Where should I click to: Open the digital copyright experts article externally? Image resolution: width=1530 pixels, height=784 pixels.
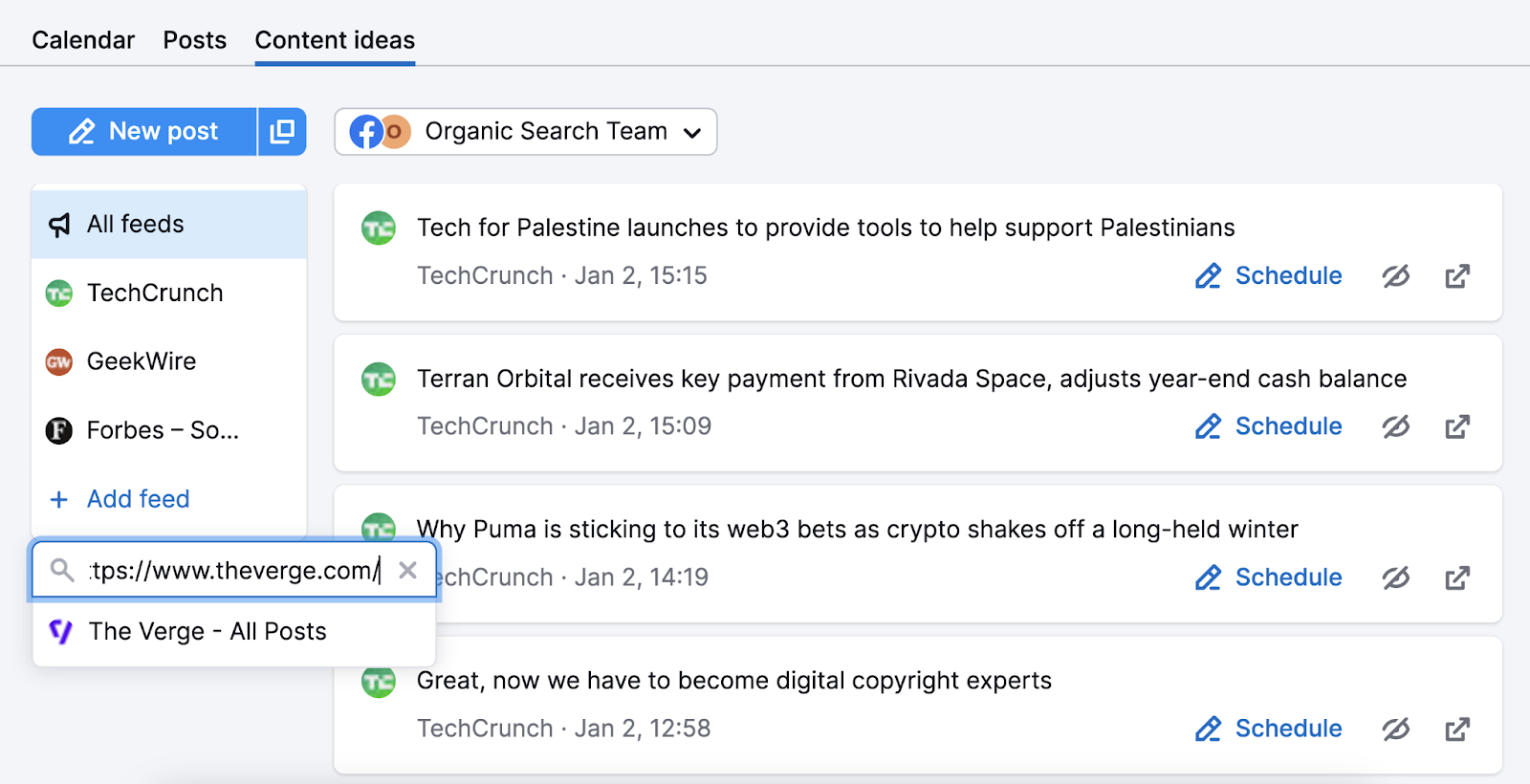coord(1457,729)
